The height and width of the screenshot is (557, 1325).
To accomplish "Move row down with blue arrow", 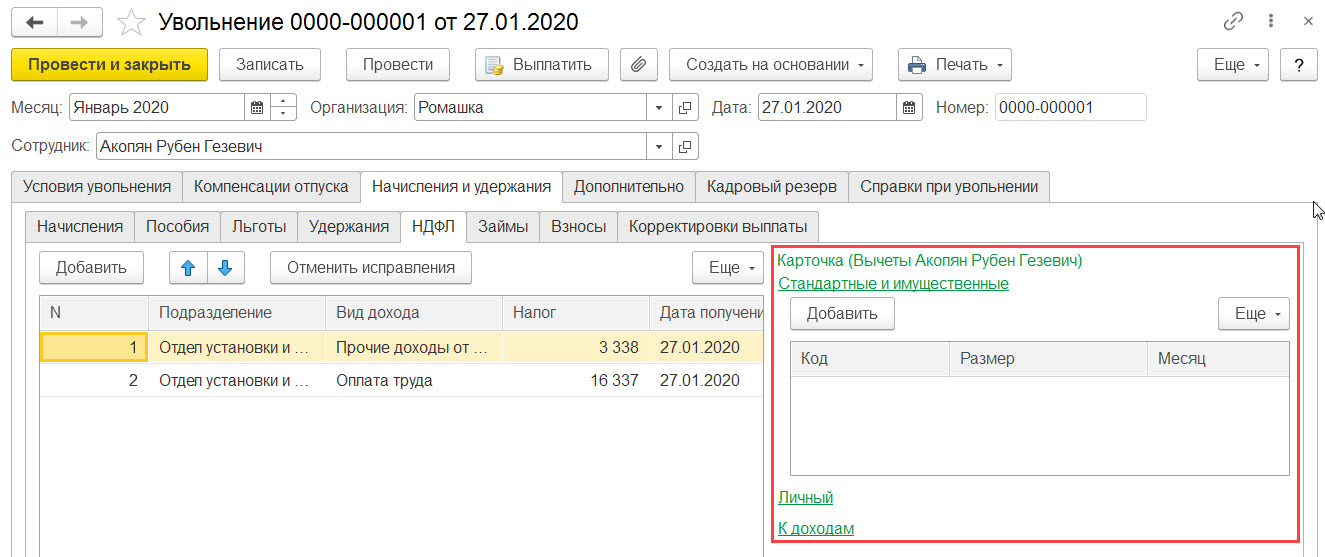I will tap(225, 267).
